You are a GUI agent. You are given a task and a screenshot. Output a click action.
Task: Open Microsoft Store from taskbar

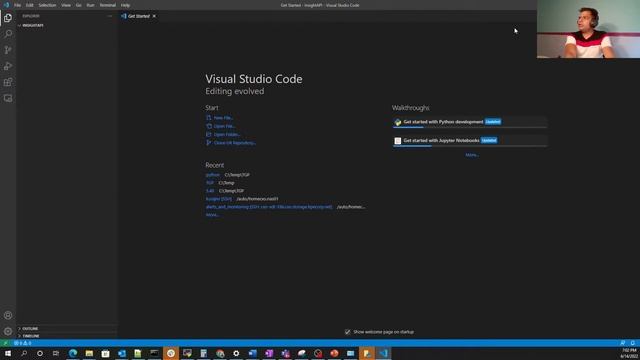tap(105, 353)
